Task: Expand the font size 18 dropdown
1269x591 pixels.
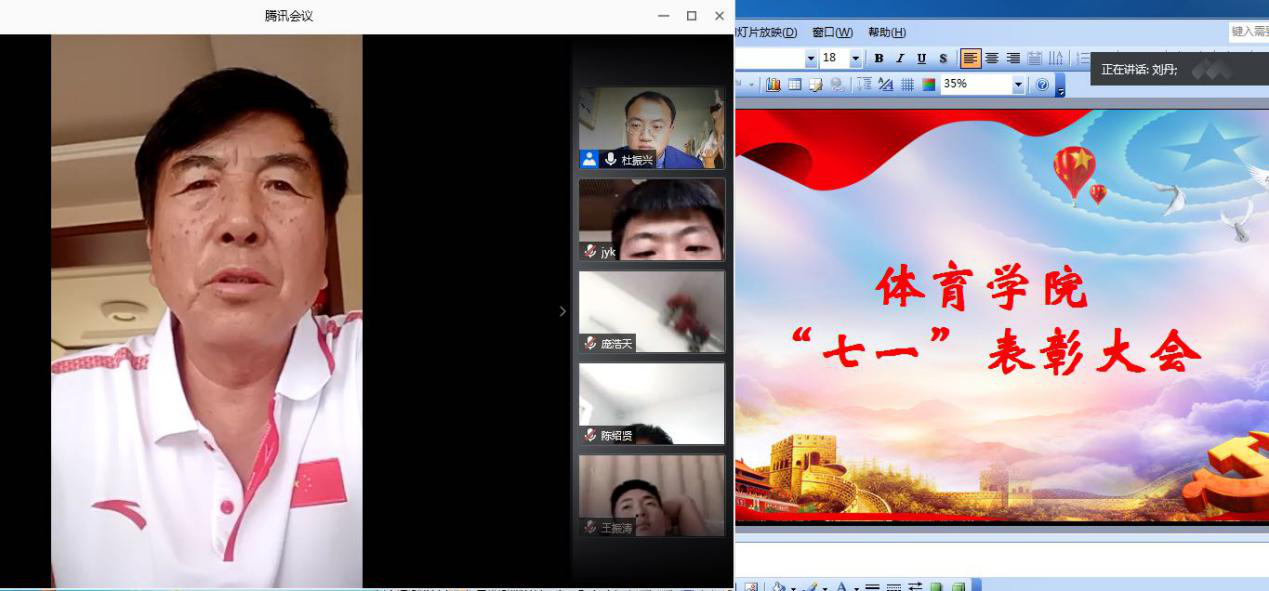Action: click(x=855, y=59)
